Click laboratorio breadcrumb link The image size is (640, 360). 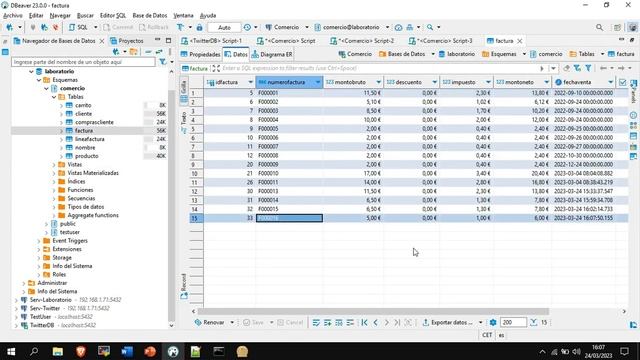pos(457,54)
